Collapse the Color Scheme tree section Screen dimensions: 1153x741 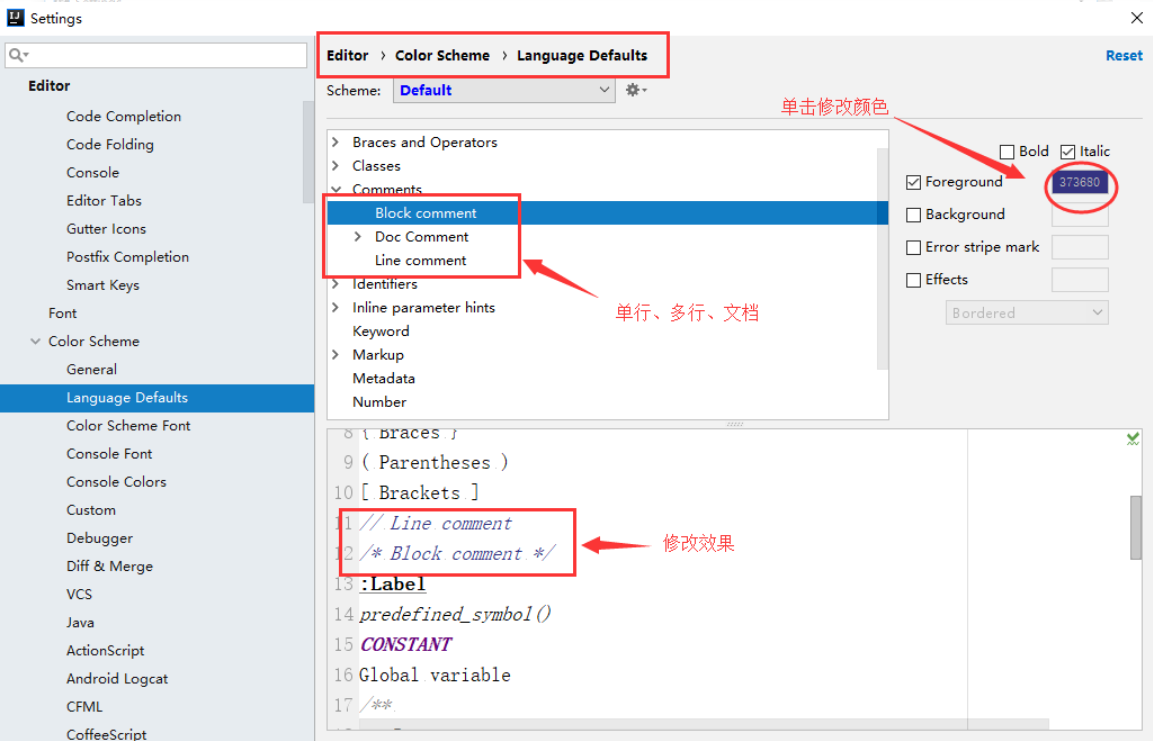coord(35,341)
